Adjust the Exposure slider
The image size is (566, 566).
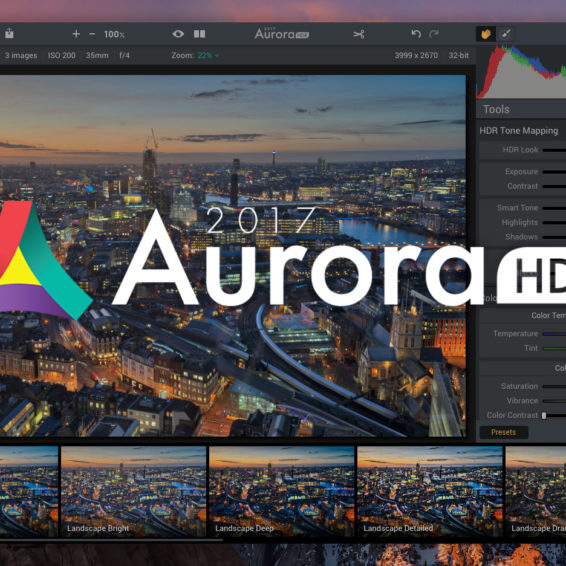554,172
